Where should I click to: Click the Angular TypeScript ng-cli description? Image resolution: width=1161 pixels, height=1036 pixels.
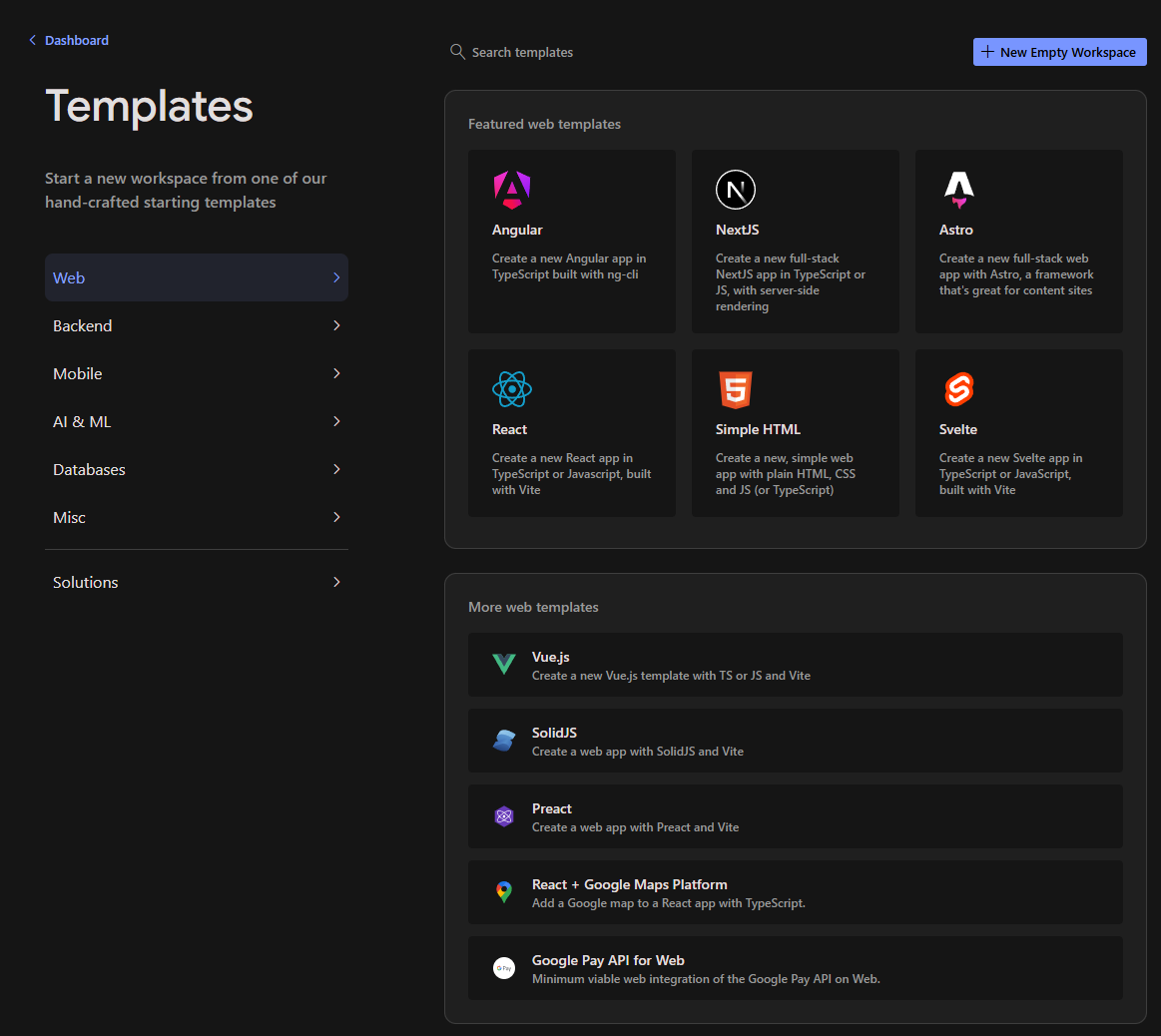tap(569, 266)
